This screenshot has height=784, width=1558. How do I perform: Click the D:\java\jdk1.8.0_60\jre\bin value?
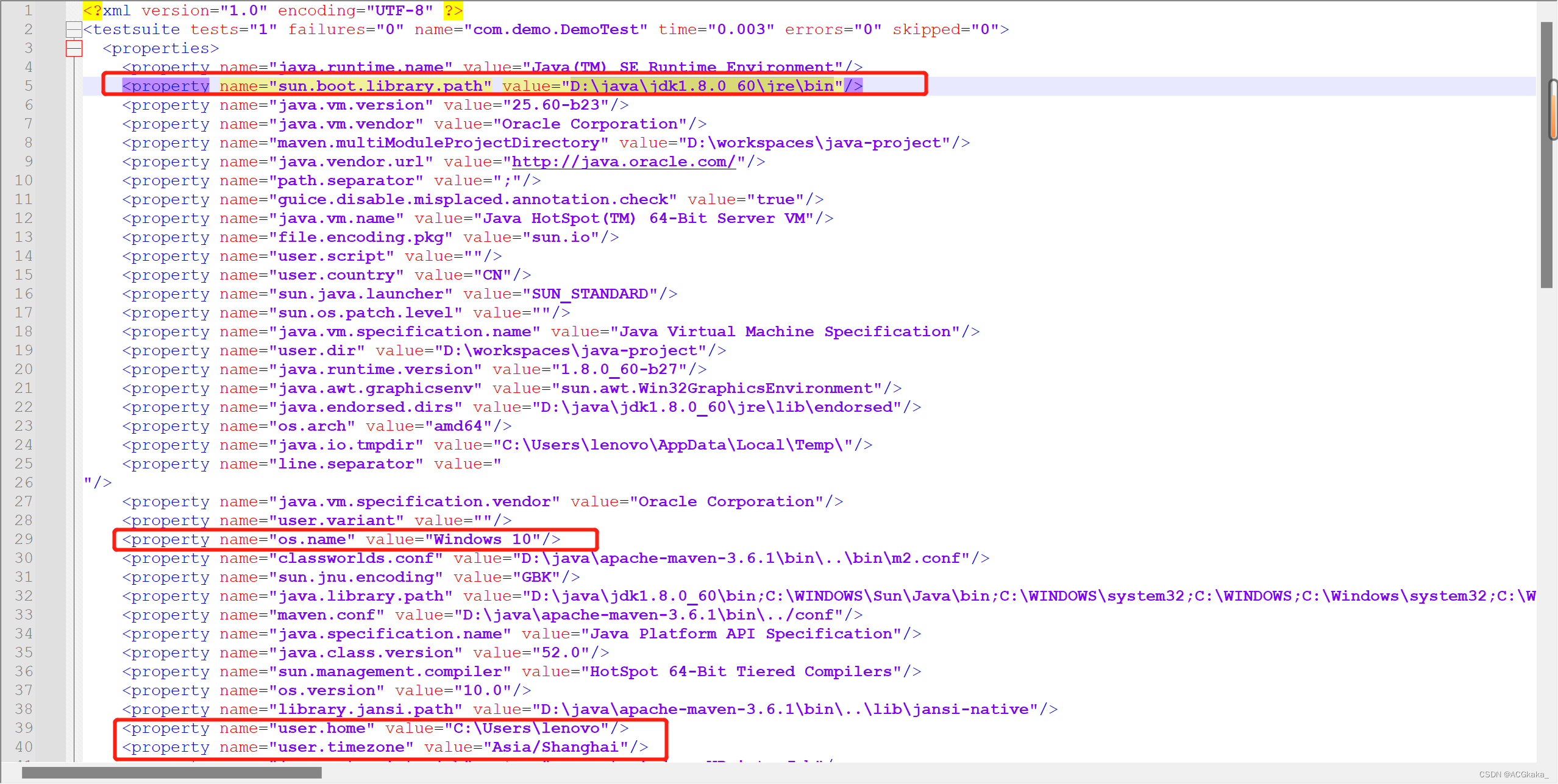(702, 86)
